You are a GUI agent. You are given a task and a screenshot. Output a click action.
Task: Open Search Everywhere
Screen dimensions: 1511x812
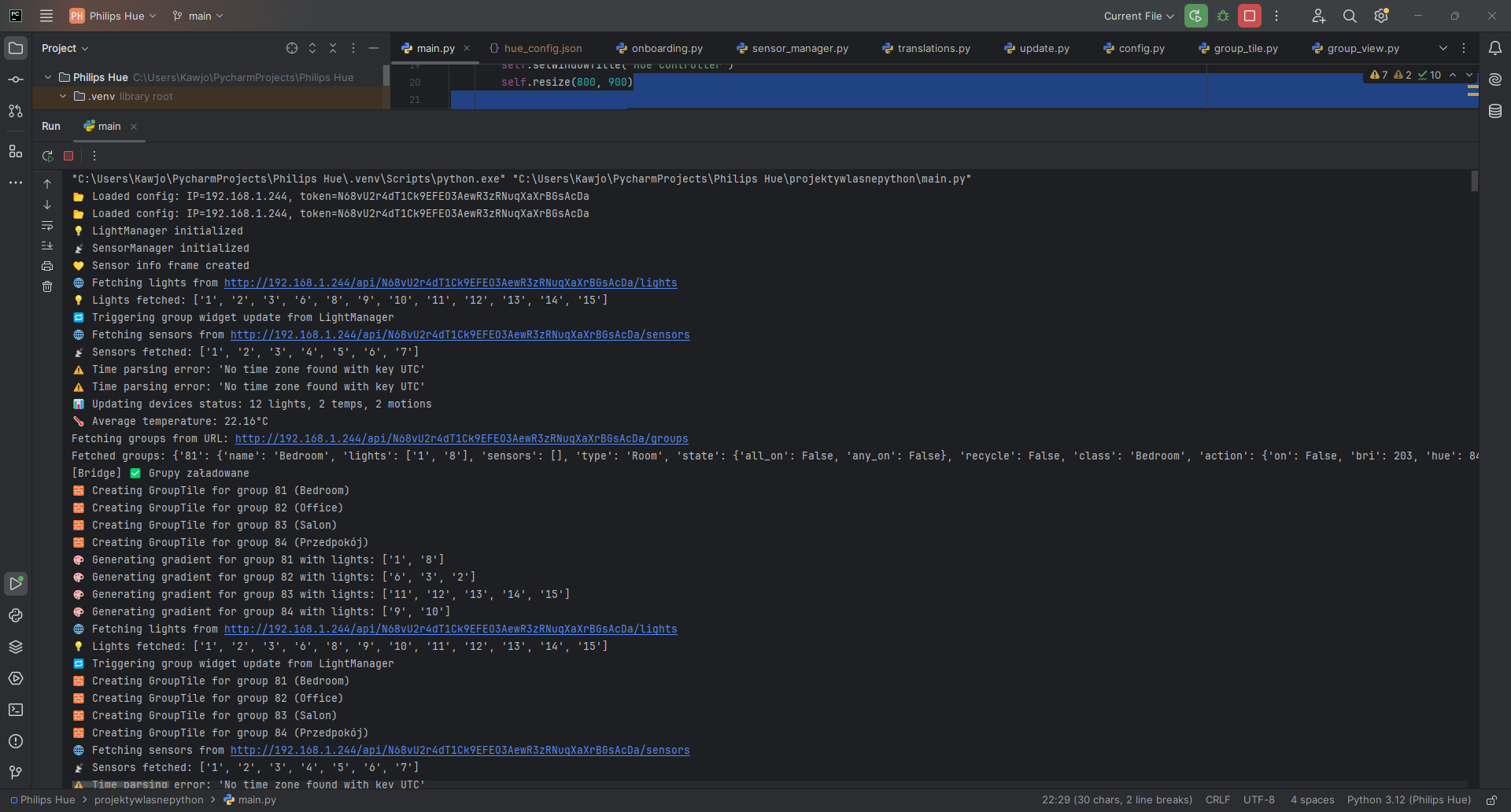click(x=1350, y=16)
